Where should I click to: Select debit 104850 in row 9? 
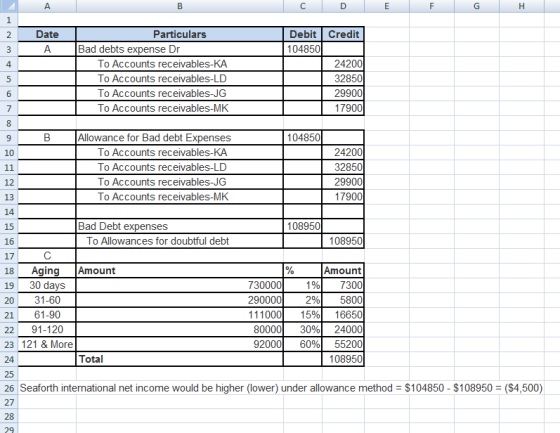pyautogui.click(x=303, y=138)
